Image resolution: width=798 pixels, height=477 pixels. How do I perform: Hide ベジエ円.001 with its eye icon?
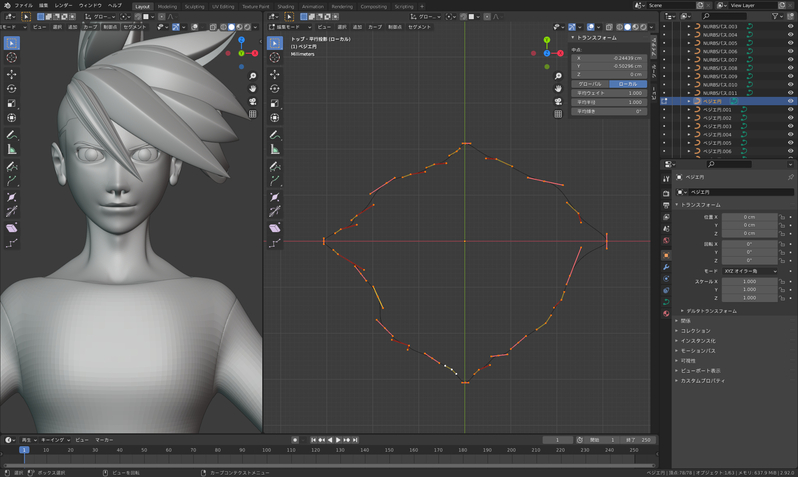tap(790, 110)
